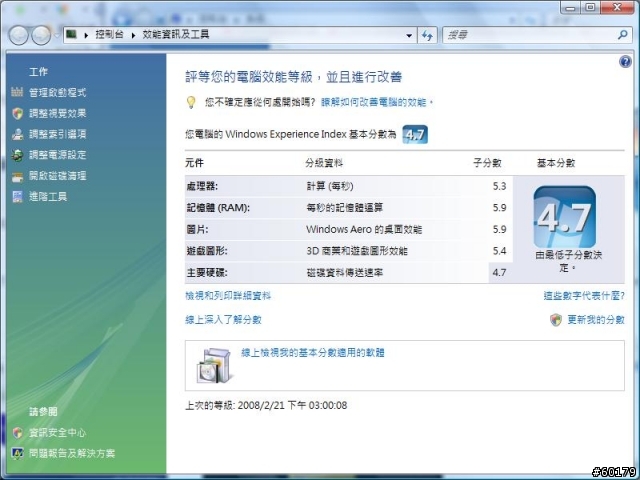
Task: Click the 調整電源設定 icon
Action: [x=17, y=155]
